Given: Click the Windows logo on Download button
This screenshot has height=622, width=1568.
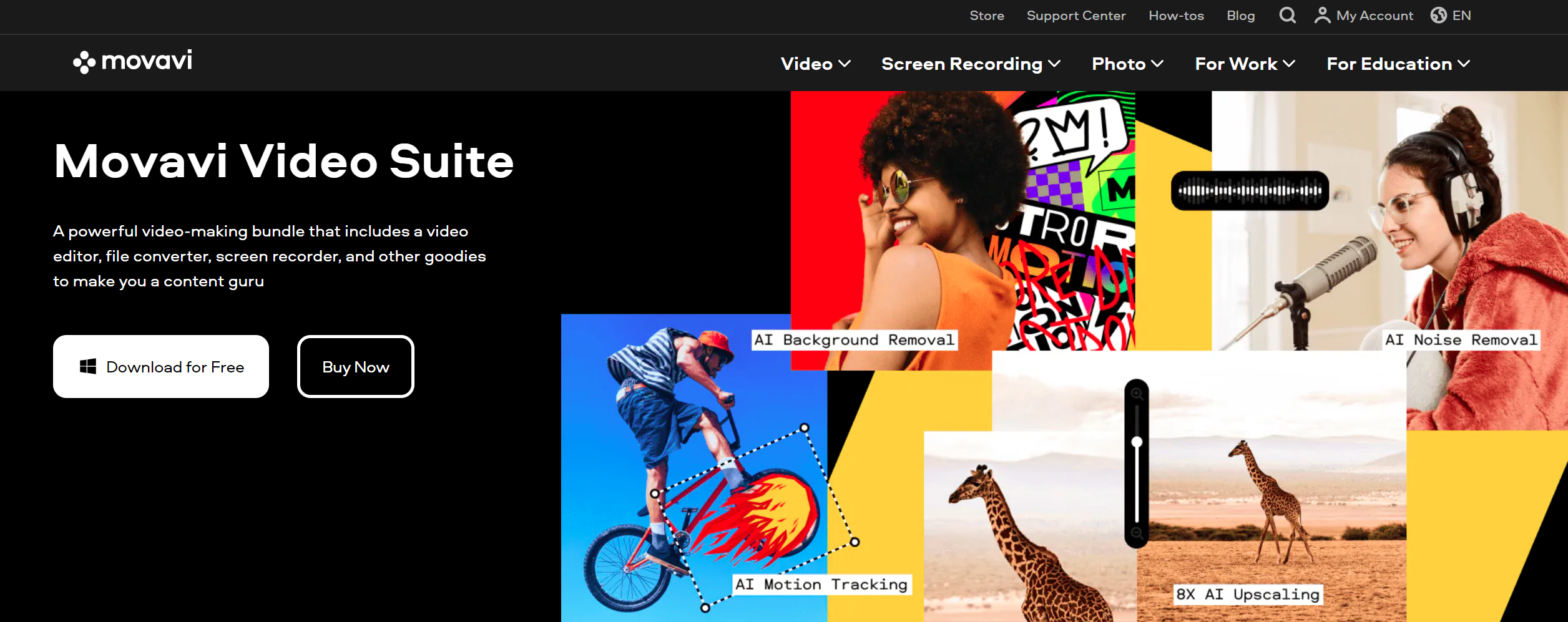Looking at the screenshot, I should point(88,367).
